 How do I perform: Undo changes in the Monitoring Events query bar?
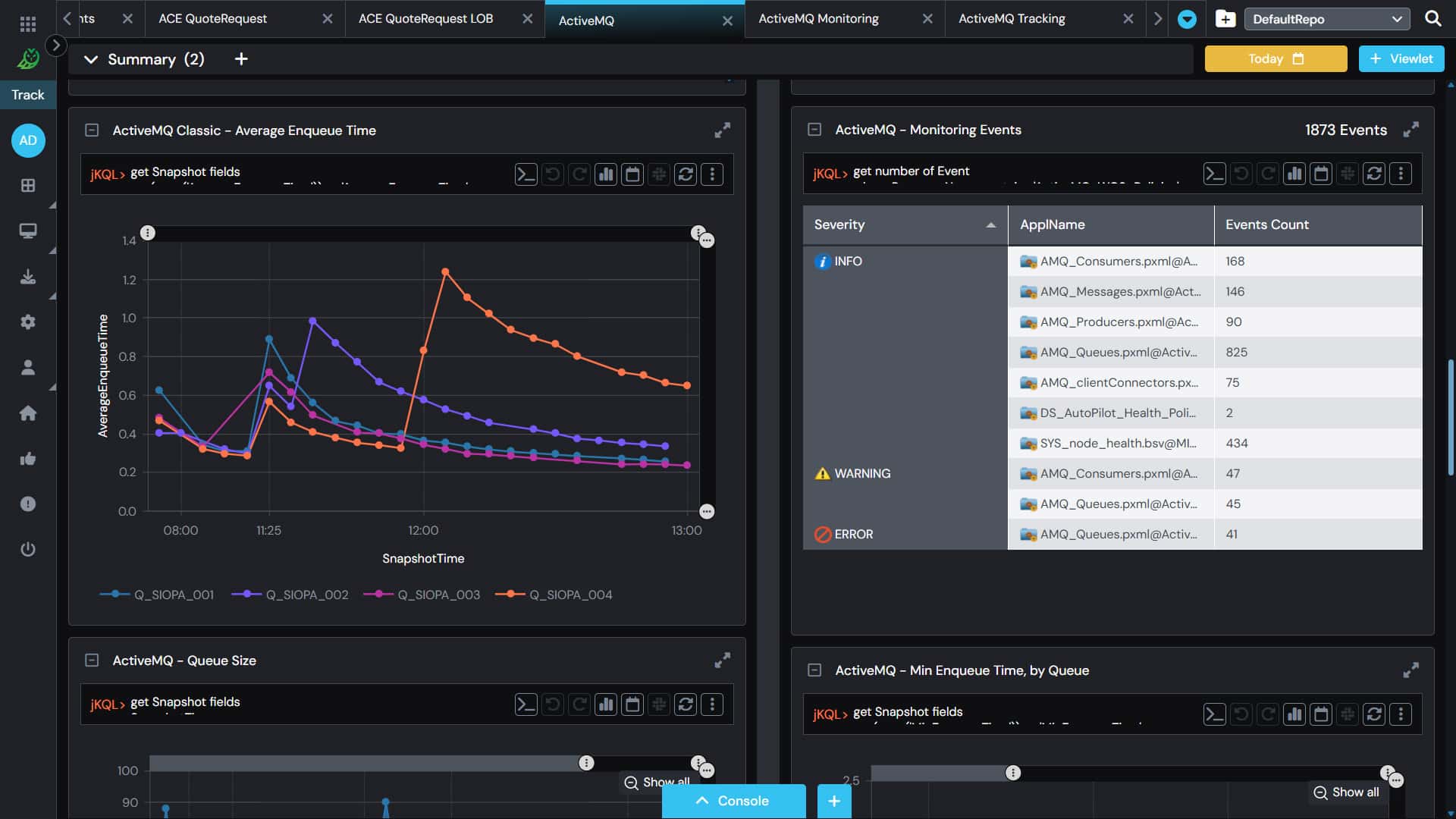(x=1241, y=173)
